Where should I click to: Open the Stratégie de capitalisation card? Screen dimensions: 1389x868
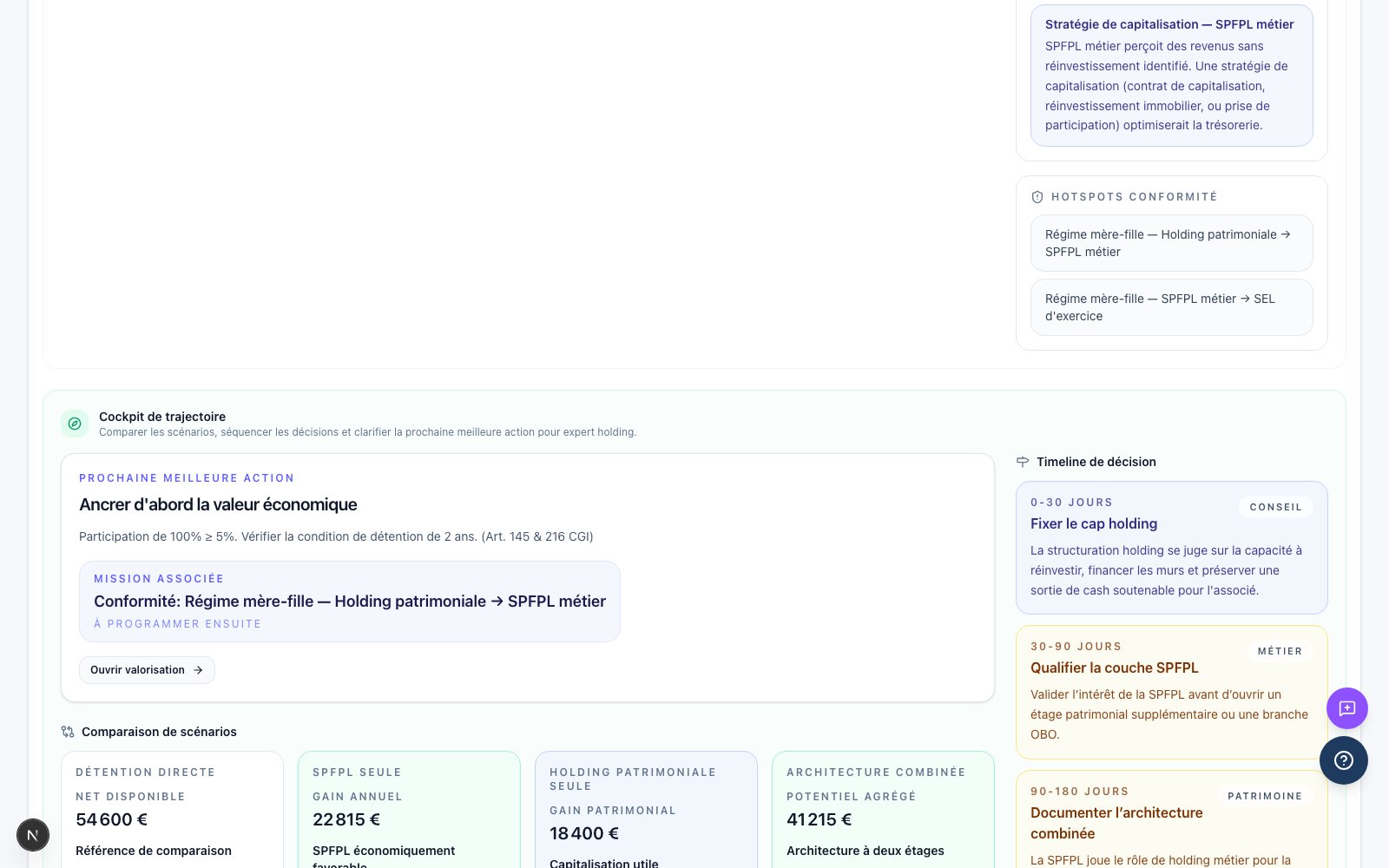tap(1171, 76)
